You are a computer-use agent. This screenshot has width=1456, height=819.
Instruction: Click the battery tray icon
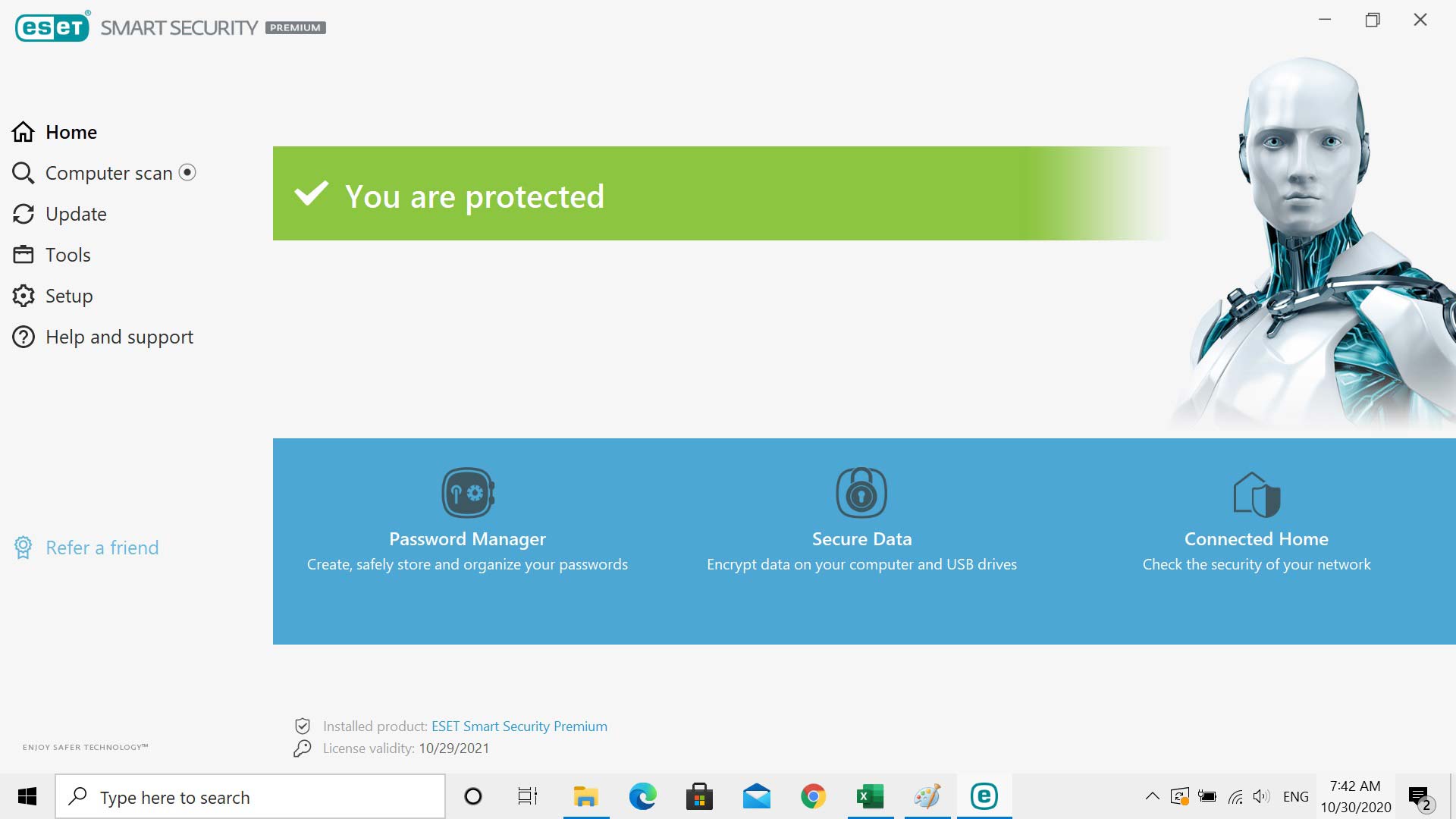click(x=1207, y=796)
